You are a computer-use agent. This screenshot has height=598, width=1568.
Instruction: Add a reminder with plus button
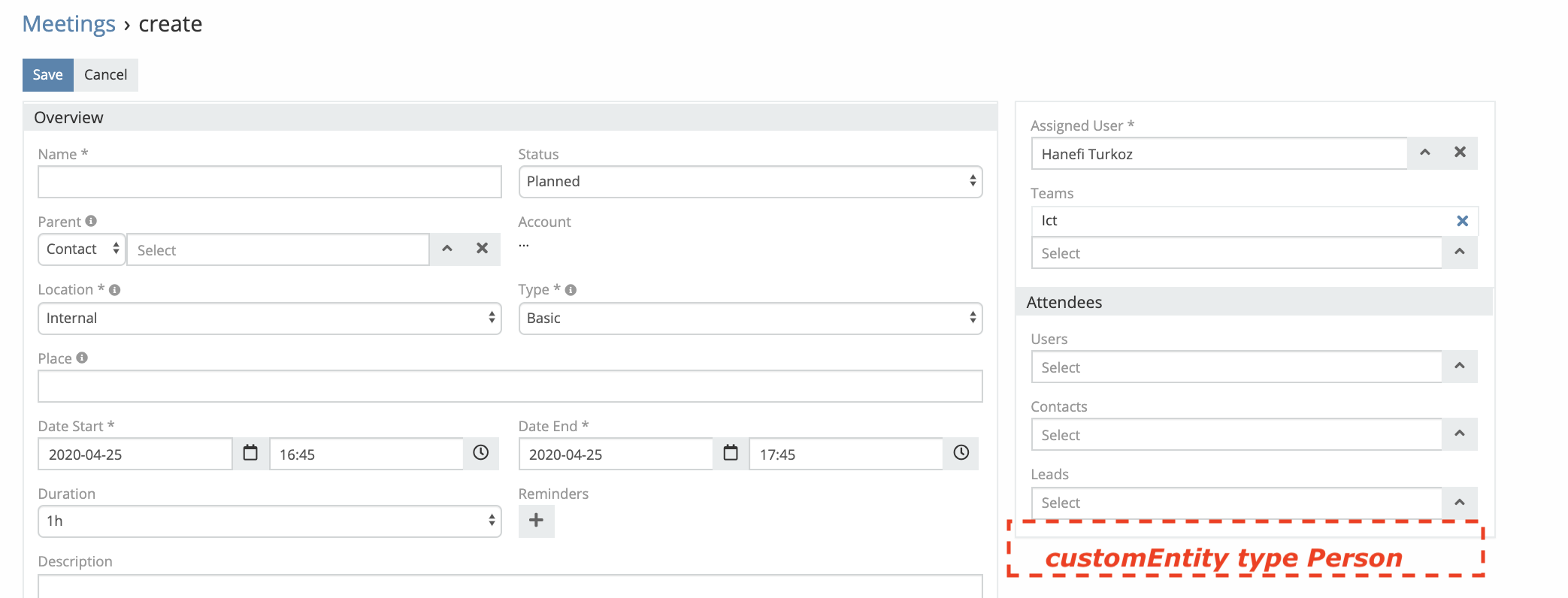[536, 521]
